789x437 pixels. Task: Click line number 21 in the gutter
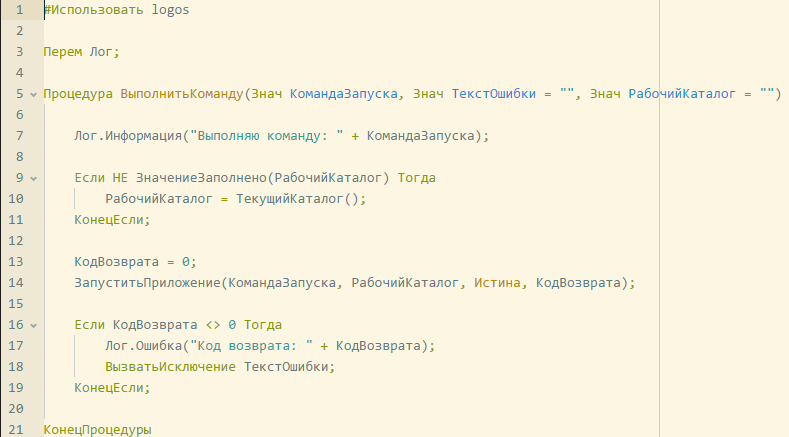coord(16,430)
